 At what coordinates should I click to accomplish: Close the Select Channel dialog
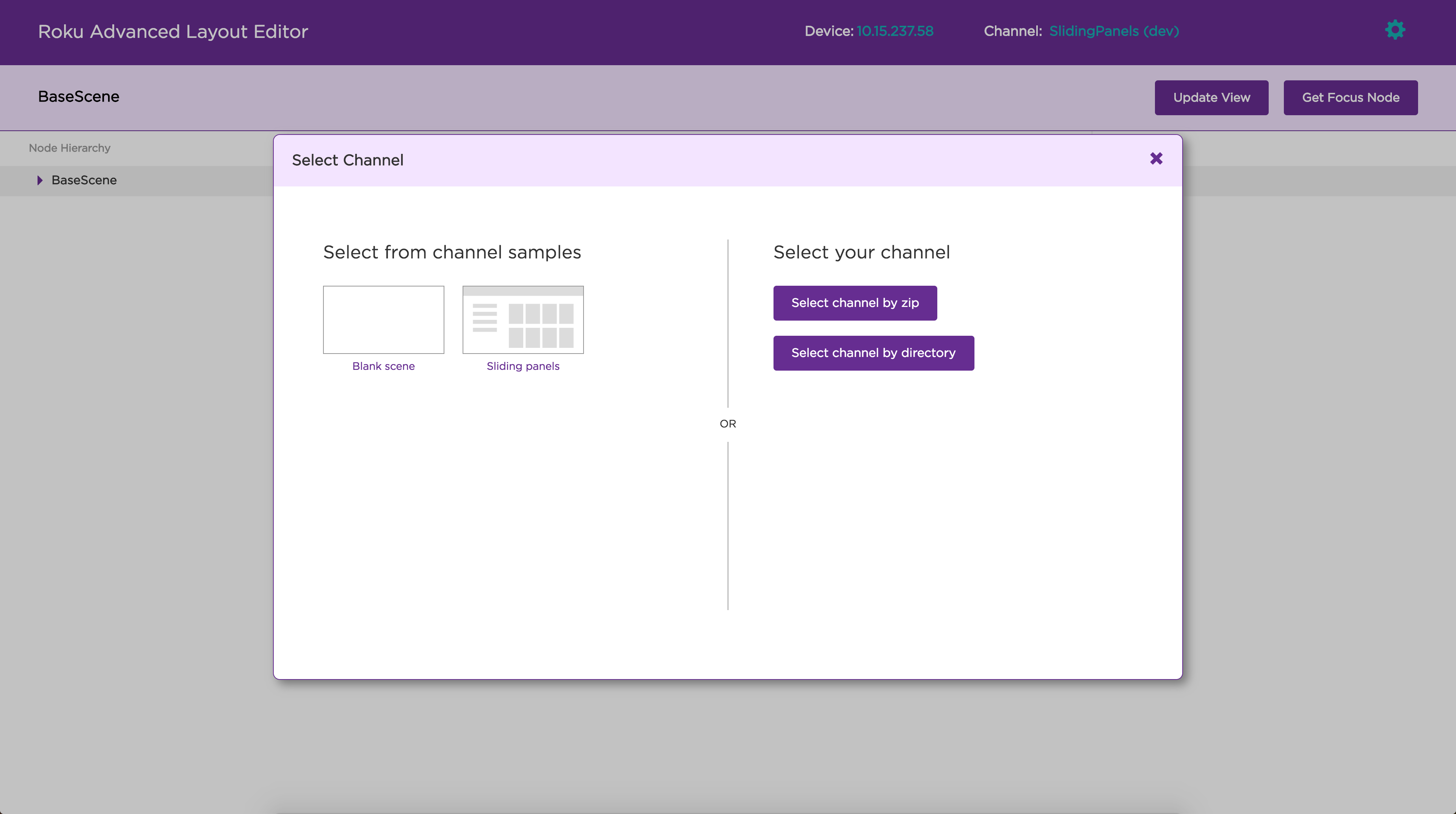[x=1156, y=159]
